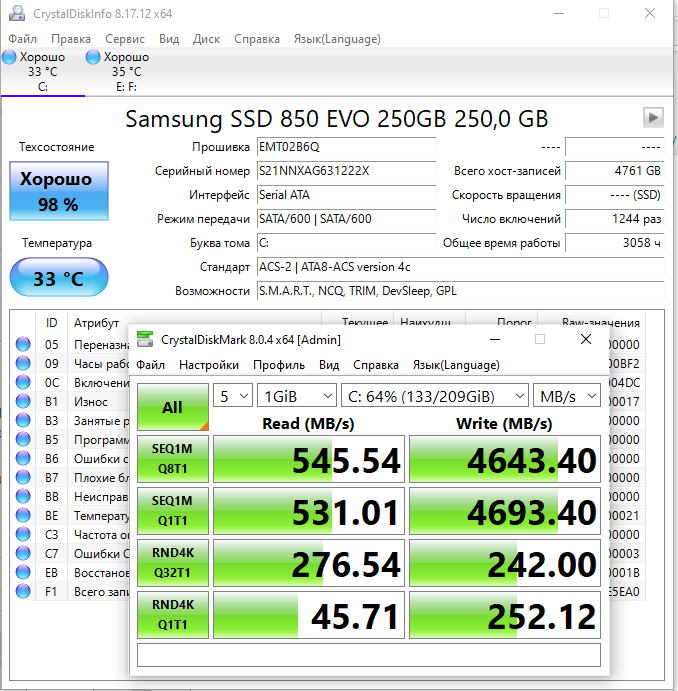The image size is (678, 691).
Task: Click the serial number field S21NNXAG631222X
Action: (346, 171)
